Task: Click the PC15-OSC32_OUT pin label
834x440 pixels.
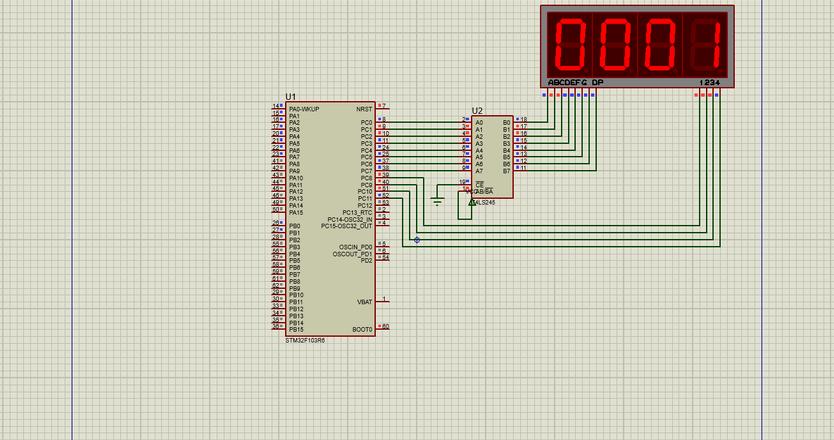Action: 347,226
